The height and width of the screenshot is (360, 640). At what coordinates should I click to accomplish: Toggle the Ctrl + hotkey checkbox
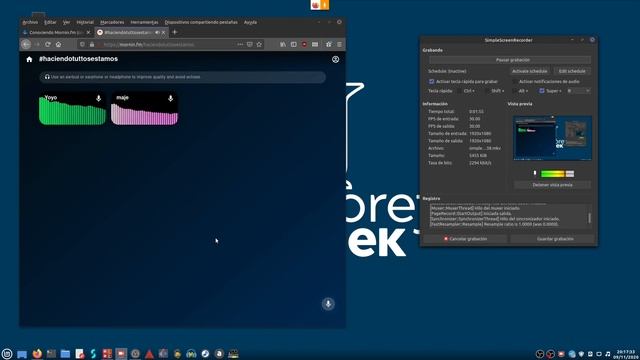(459, 91)
